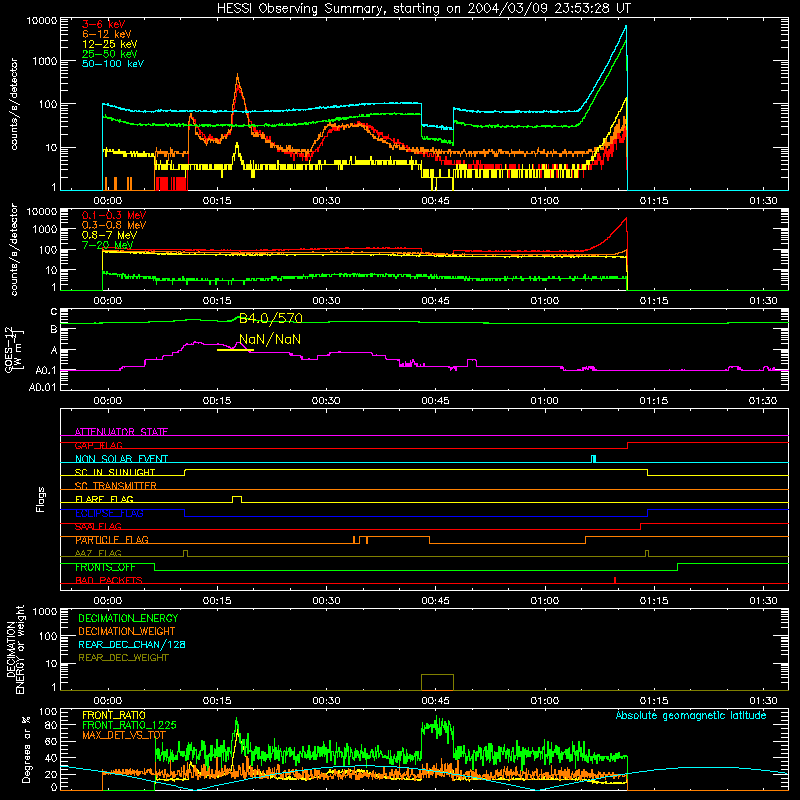Select the orange 6-12 keV legend label
This screenshot has width=800, height=800.
pyautogui.click(x=106, y=34)
